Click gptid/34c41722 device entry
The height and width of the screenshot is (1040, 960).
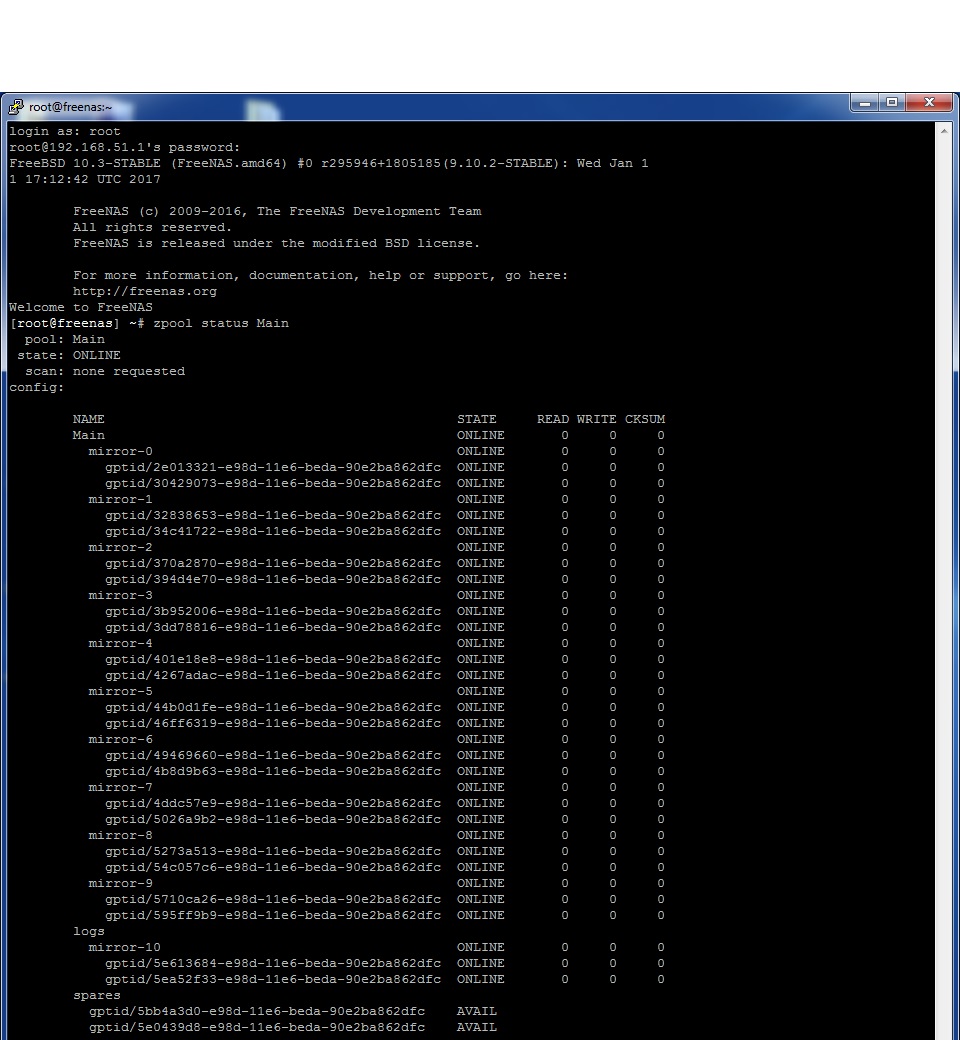tap(273, 531)
